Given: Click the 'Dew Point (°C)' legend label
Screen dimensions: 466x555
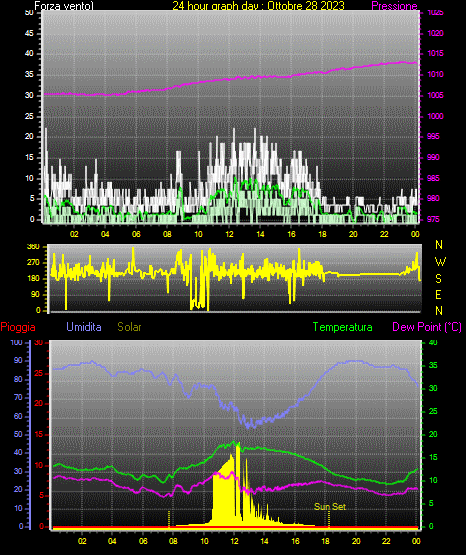Looking at the screenshot, I should click(x=427, y=327).
